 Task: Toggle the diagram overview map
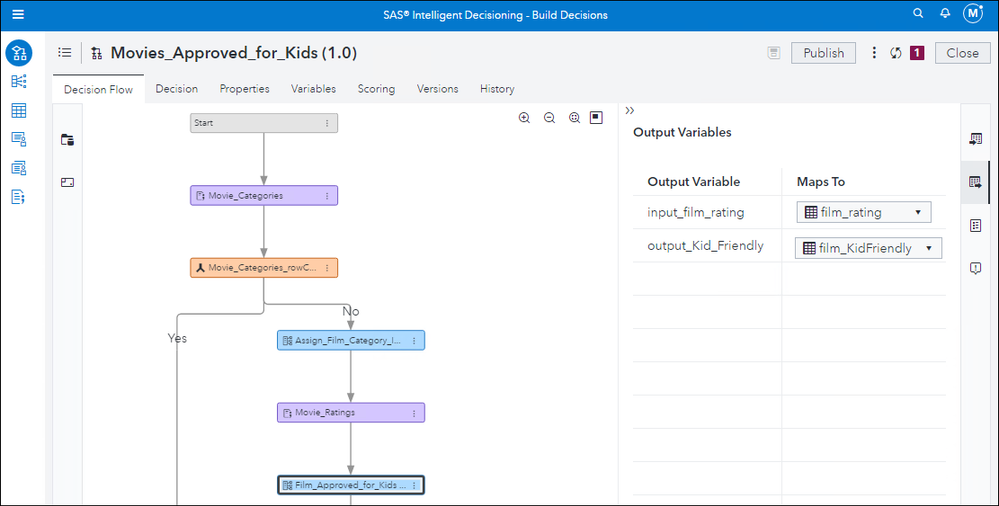point(596,118)
